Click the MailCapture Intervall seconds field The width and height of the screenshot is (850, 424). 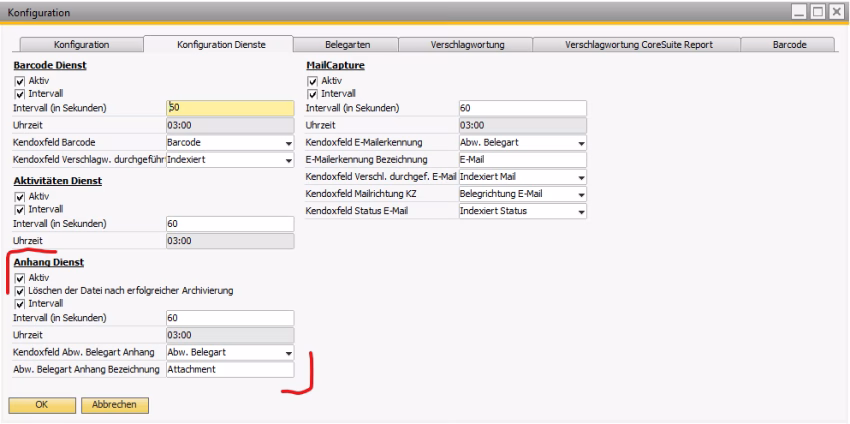(521, 107)
